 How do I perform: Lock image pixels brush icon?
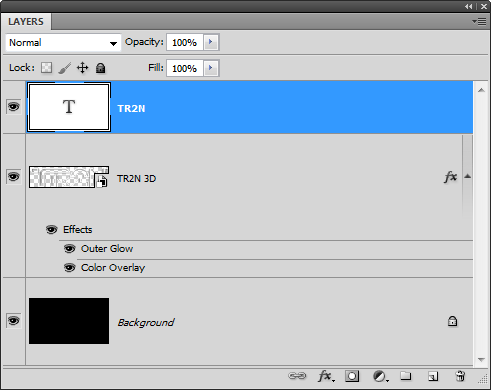(x=65, y=68)
